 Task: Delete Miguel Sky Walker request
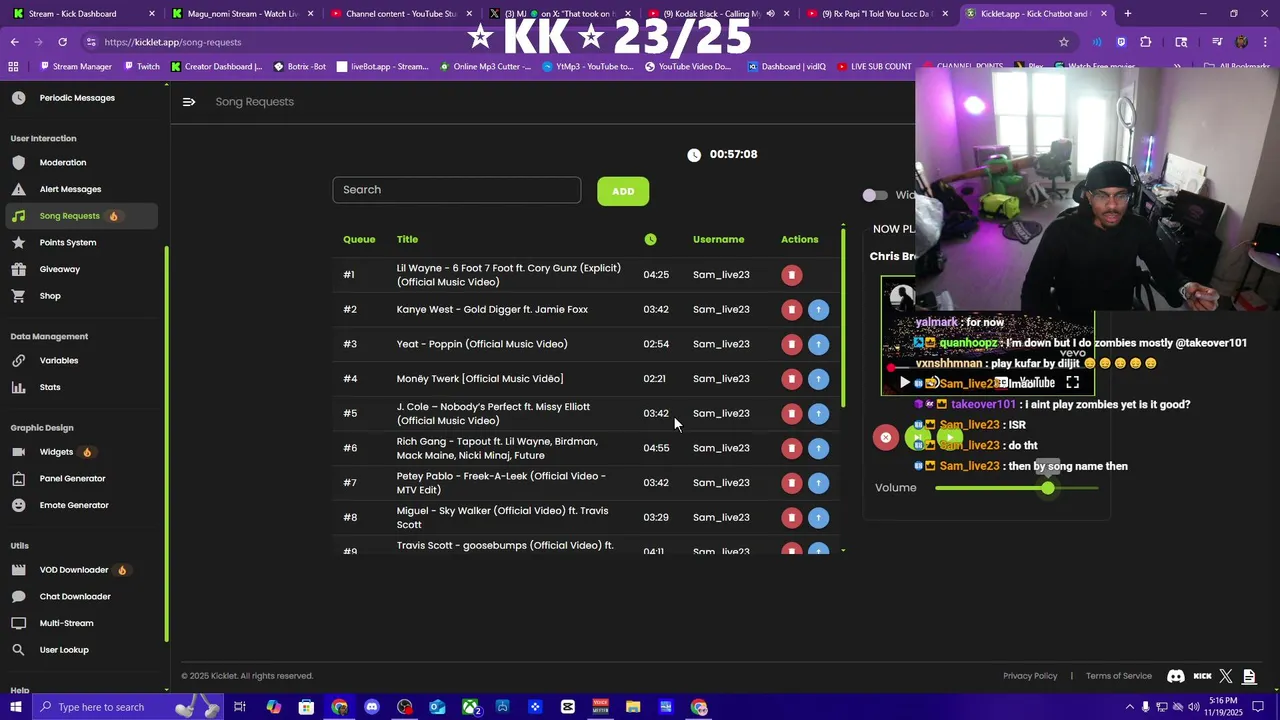pyautogui.click(x=792, y=518)
